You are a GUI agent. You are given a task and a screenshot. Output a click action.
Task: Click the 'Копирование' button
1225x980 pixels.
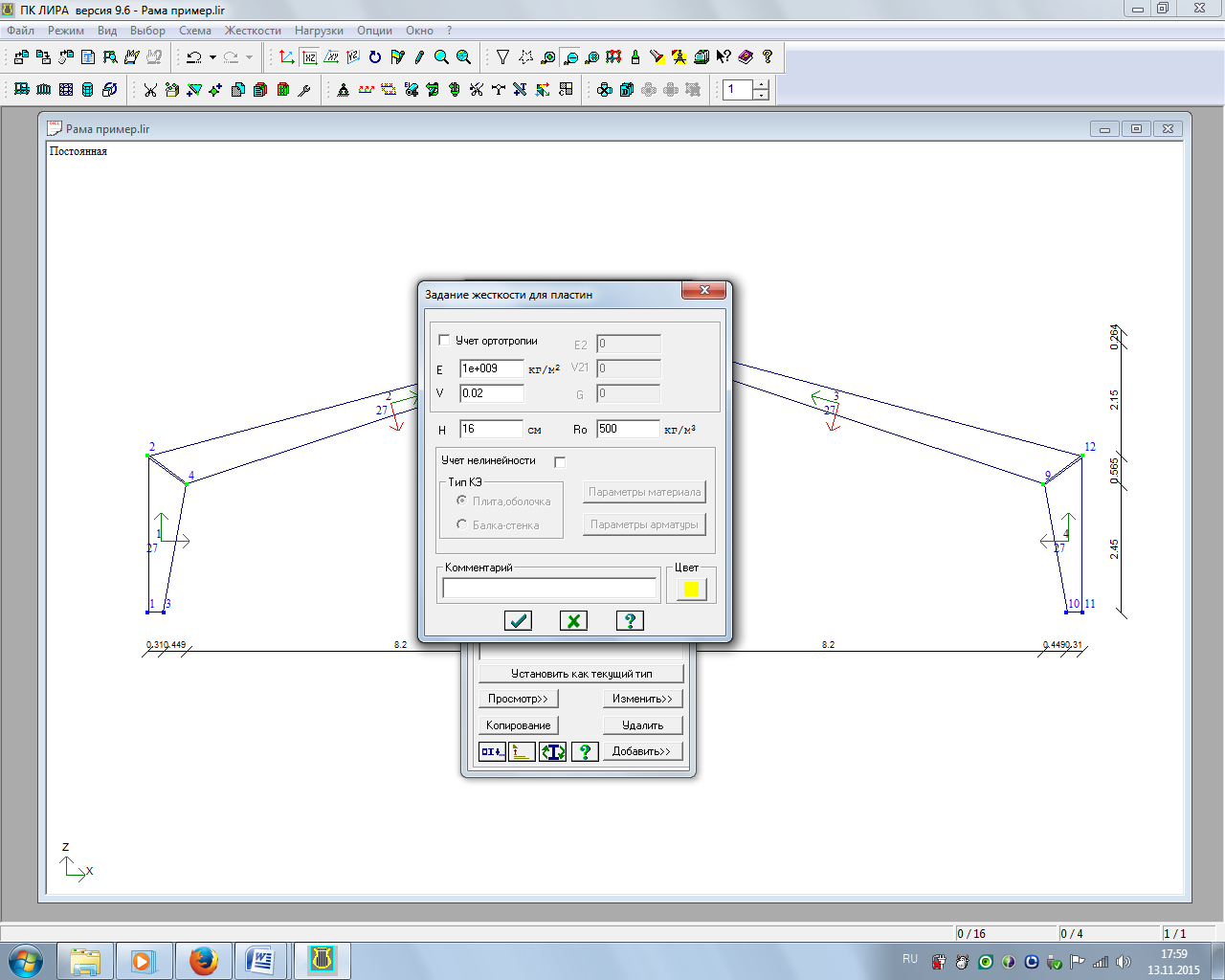(518, 725)
